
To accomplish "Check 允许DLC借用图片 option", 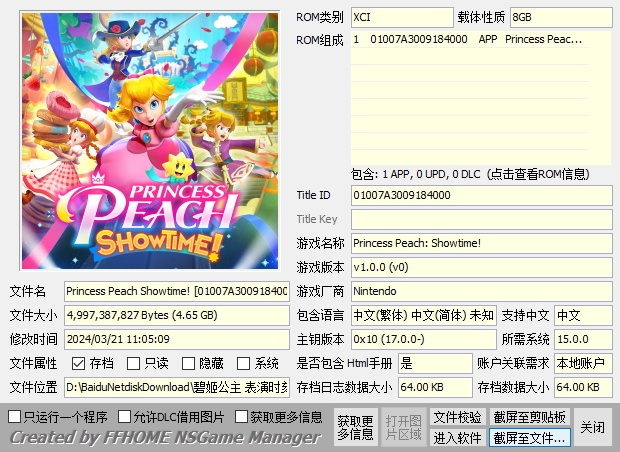I will 125,416.
